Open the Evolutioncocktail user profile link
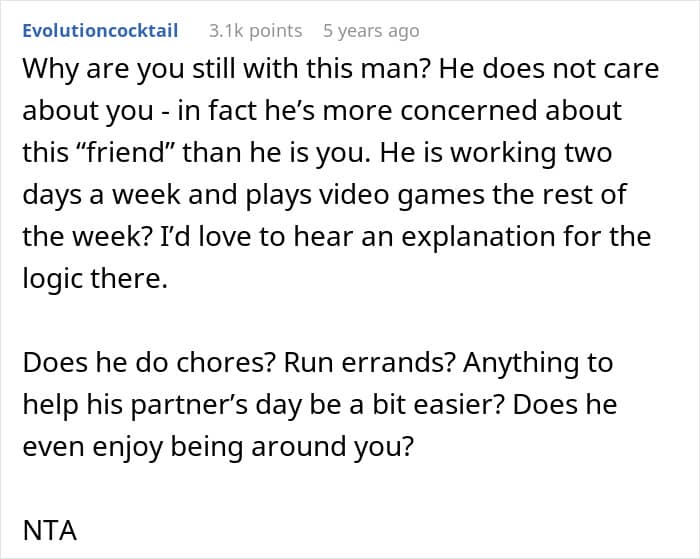This screenshot has height=559, width=700. [x=100, y=30]
